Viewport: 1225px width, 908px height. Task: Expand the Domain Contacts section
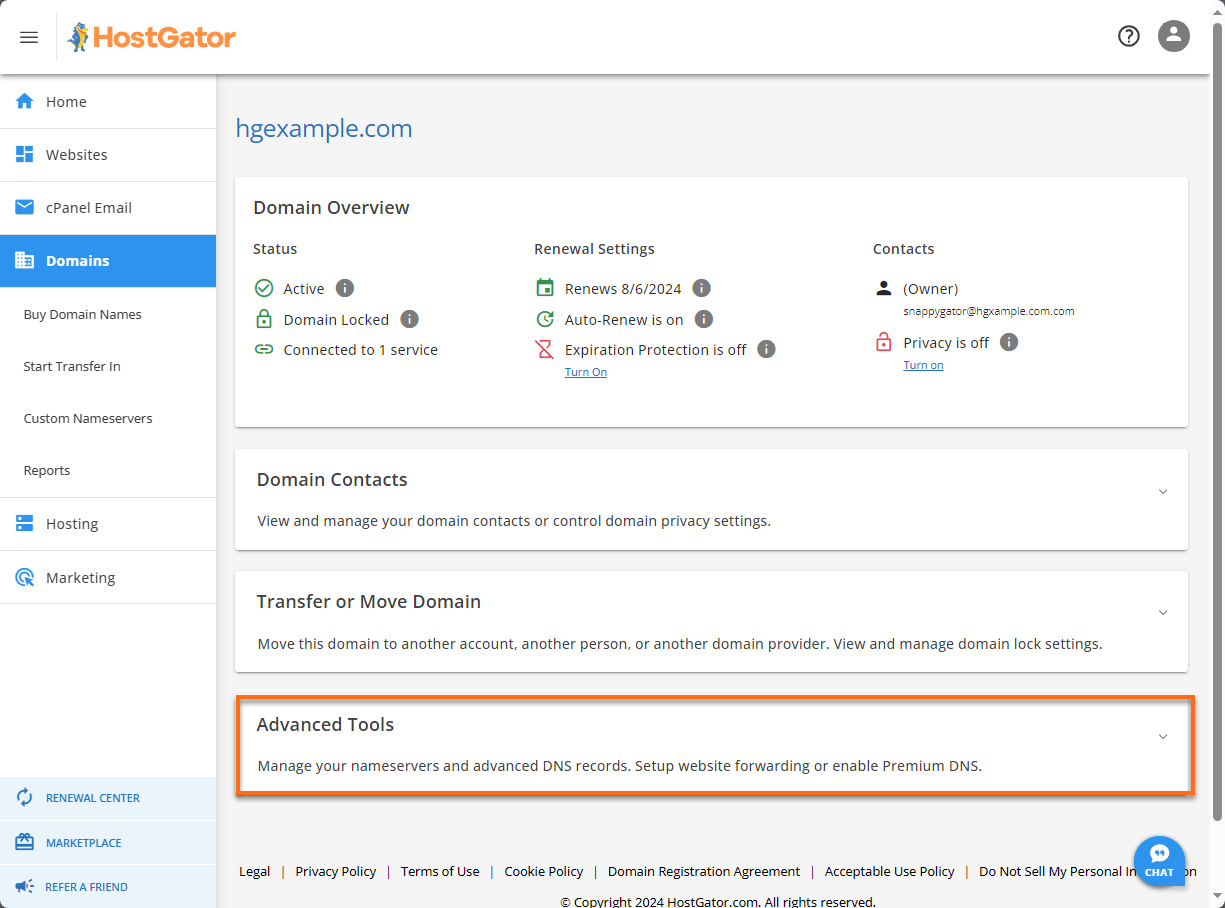[x=1162, y=491]
